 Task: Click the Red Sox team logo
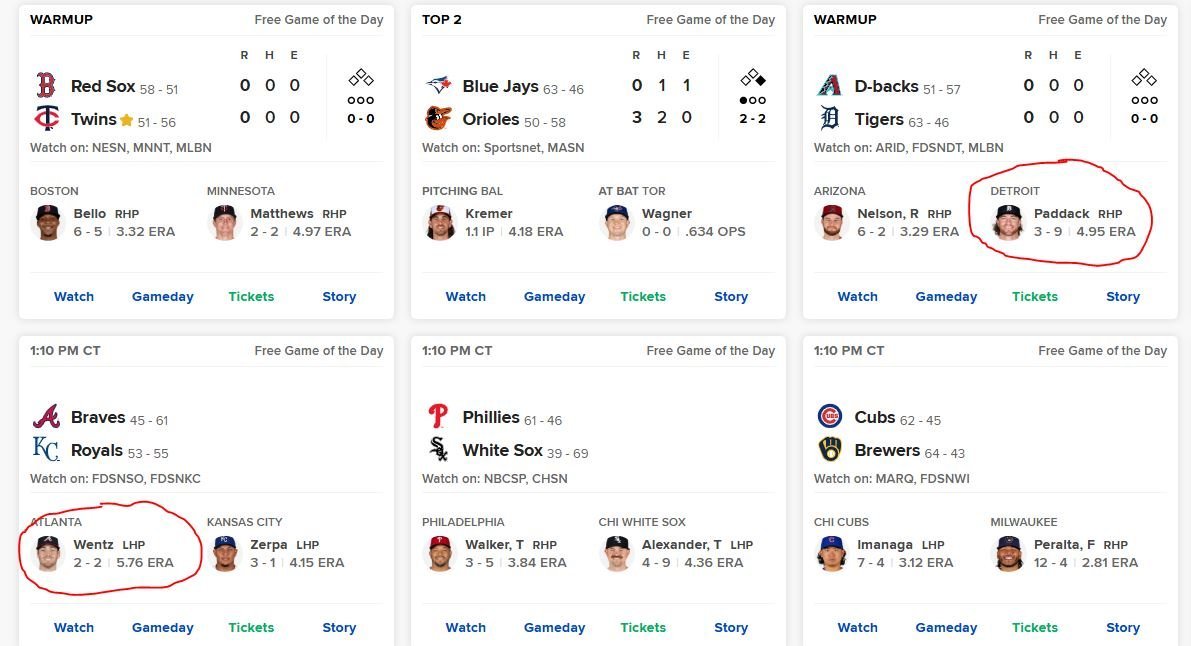point(45,86)
